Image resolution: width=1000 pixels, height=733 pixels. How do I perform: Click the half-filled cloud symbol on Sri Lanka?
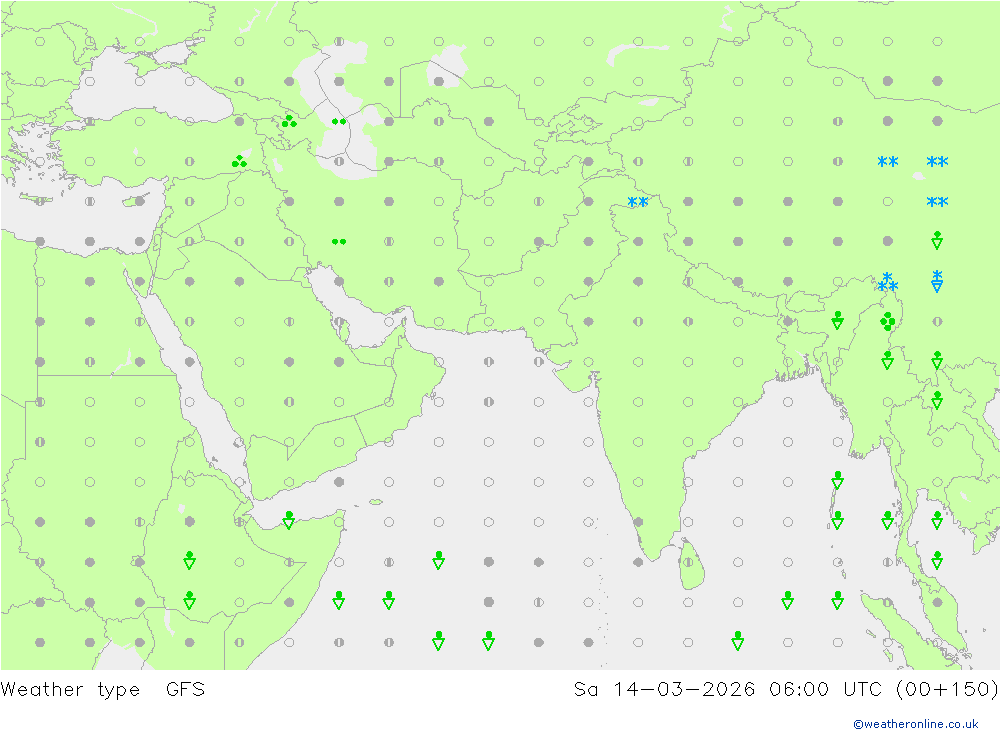click(688, 562)
